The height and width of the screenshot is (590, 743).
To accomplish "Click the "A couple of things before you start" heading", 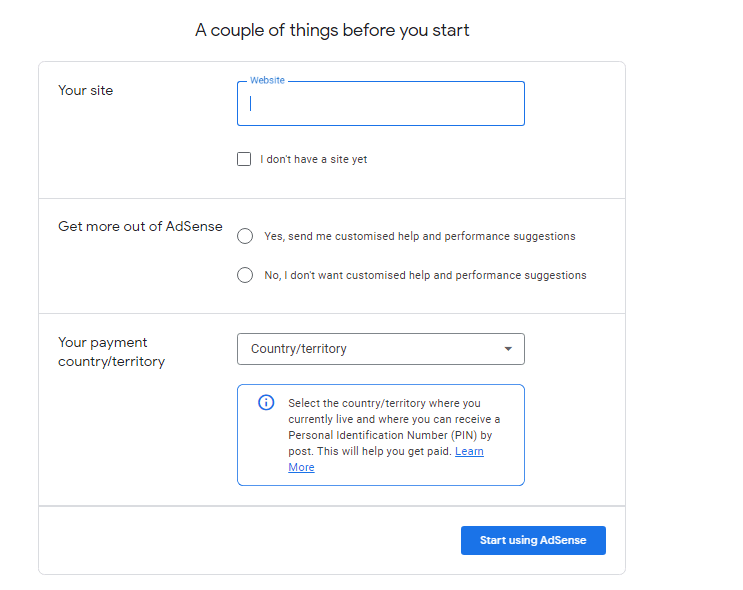I will pyautogui.click(x=332, y=30).
